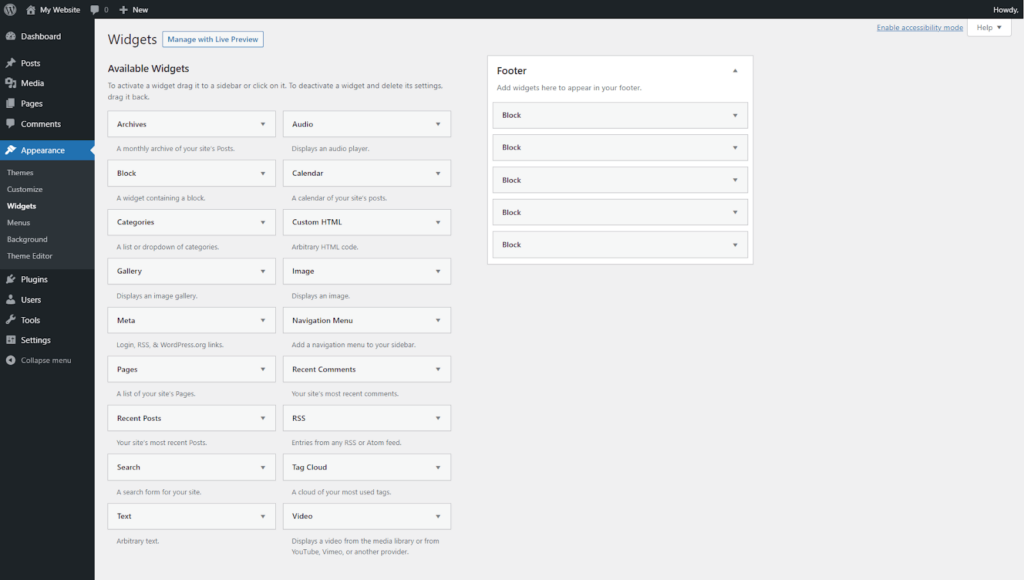Expand the Custom HTML widget arrow
The image size is (1024, 580).
438,222
